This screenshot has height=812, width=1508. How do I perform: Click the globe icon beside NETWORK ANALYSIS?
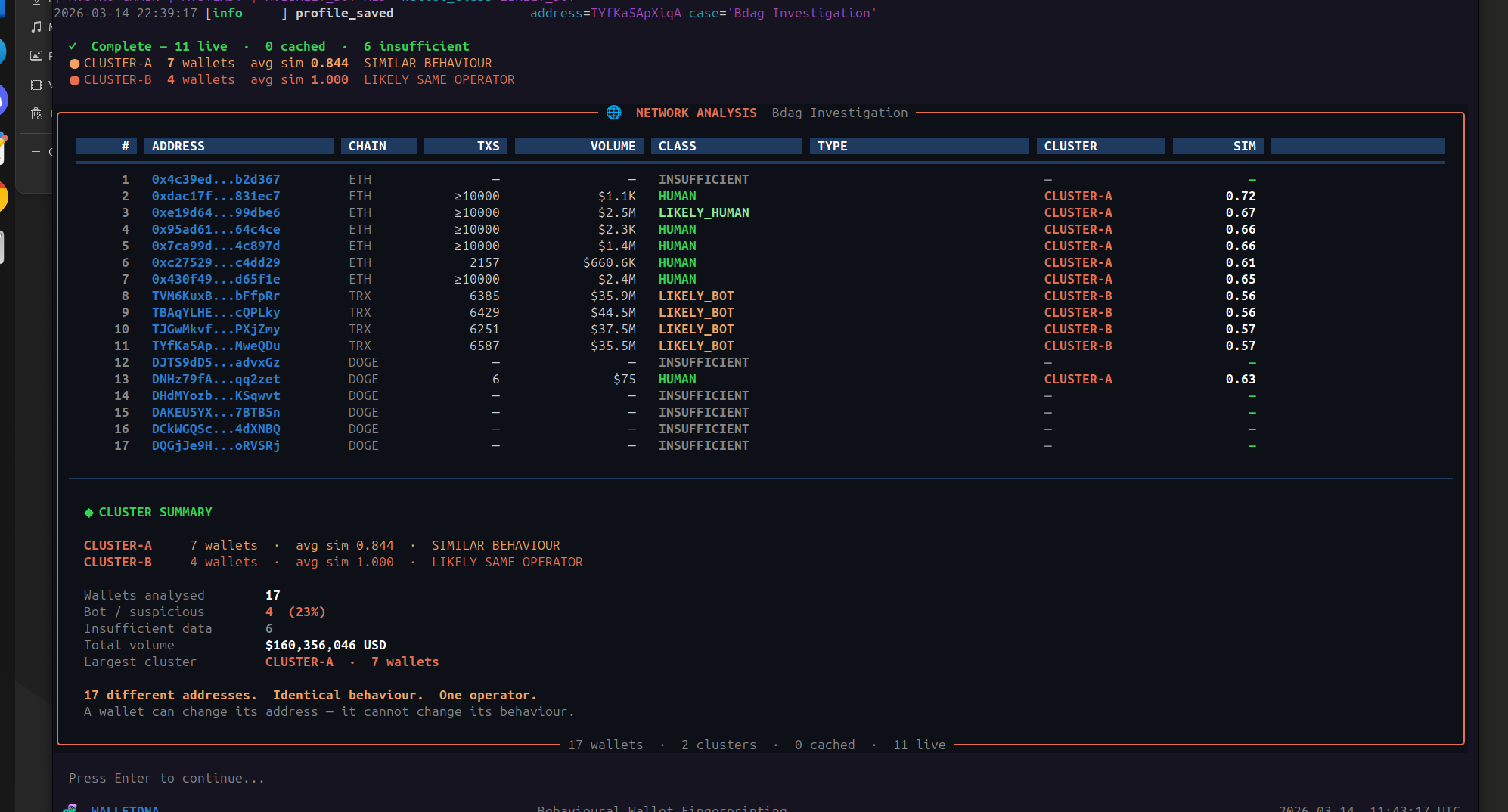613,113
